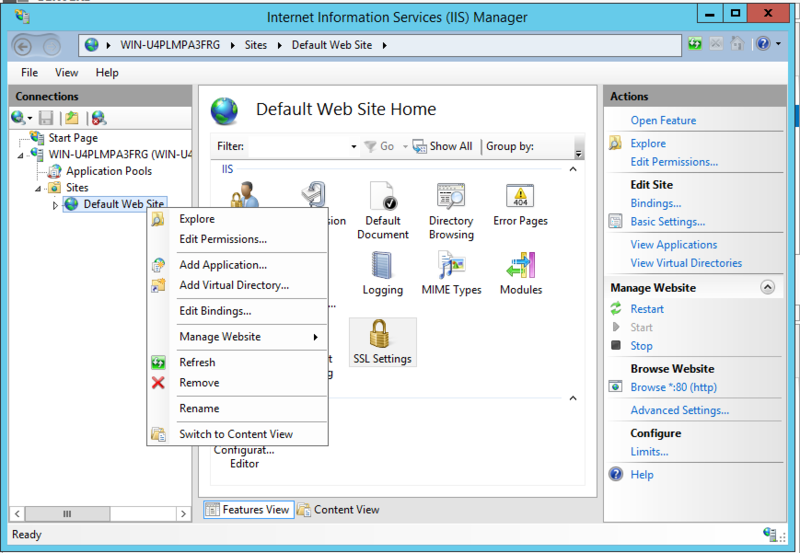Click the save connections disk icon

46,118
